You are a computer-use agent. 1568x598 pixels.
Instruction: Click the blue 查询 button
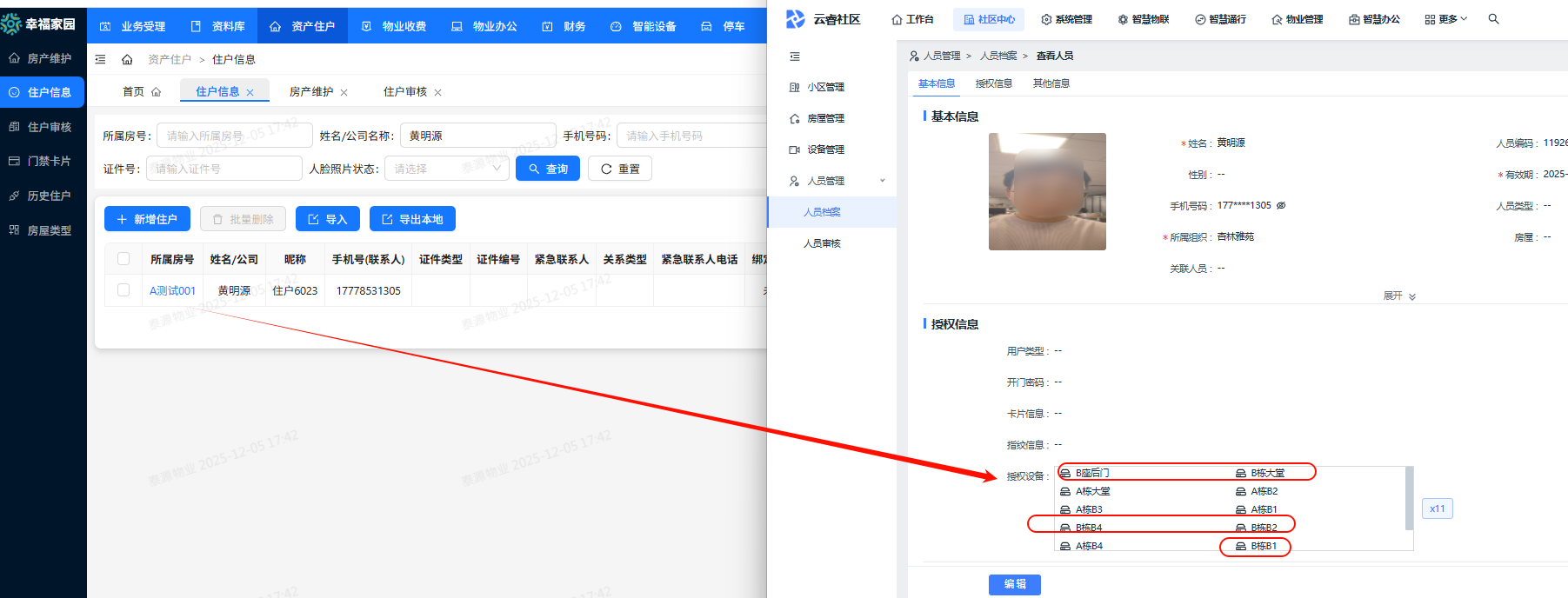pyautogui.click(x=547, y=169)
